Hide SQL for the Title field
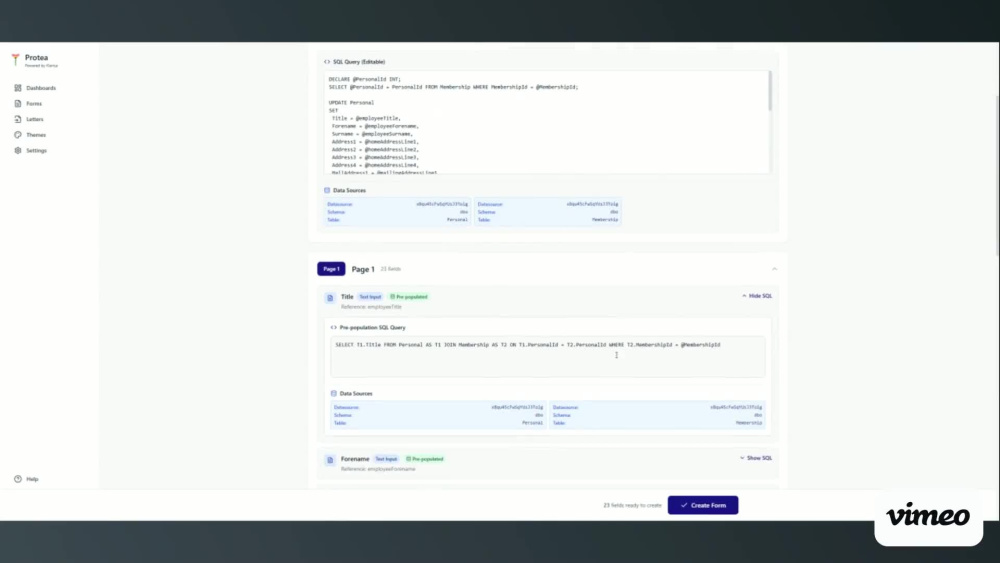Screen dimensions: 1000x563 [x=757, y=296]
